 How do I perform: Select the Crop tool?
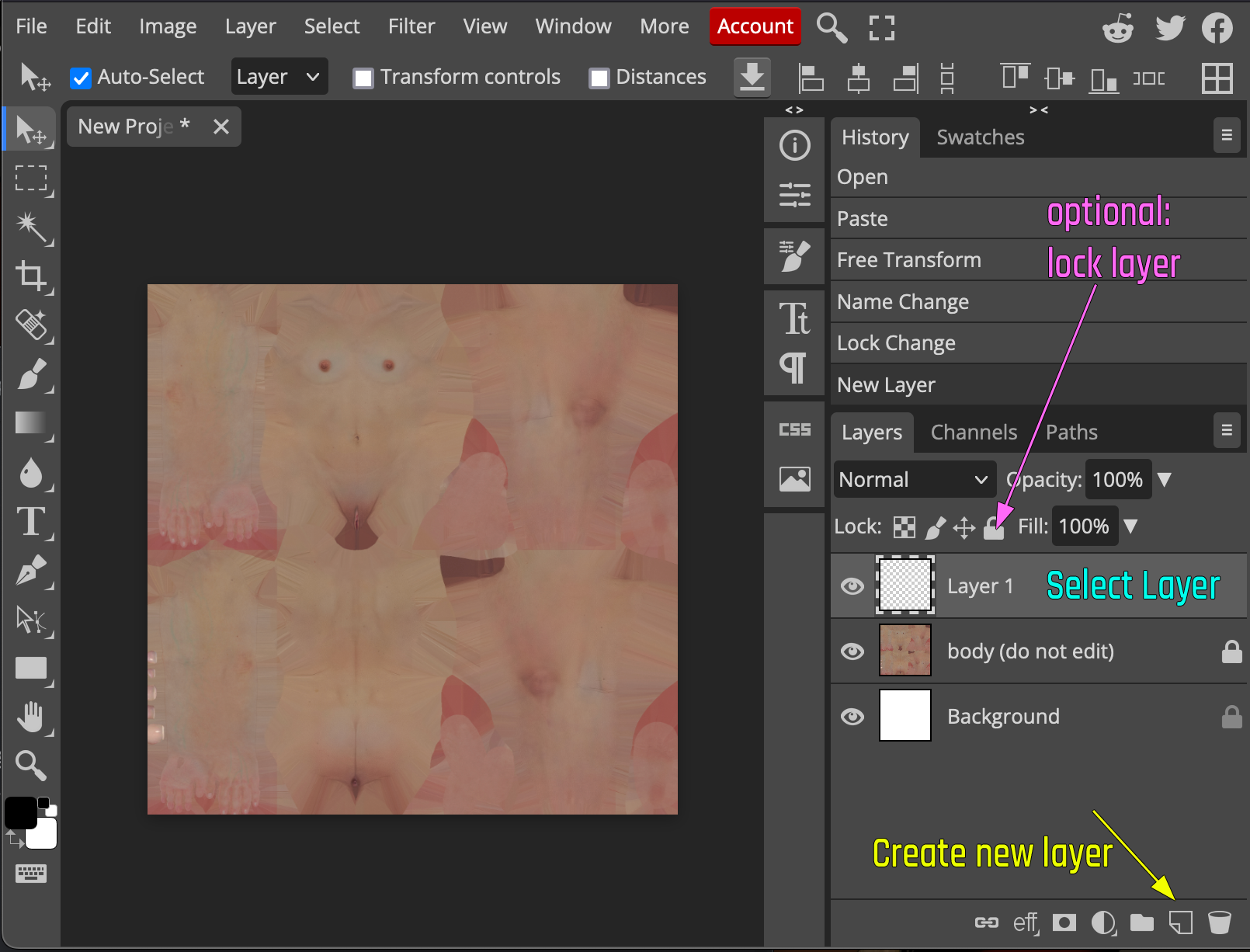32,276
